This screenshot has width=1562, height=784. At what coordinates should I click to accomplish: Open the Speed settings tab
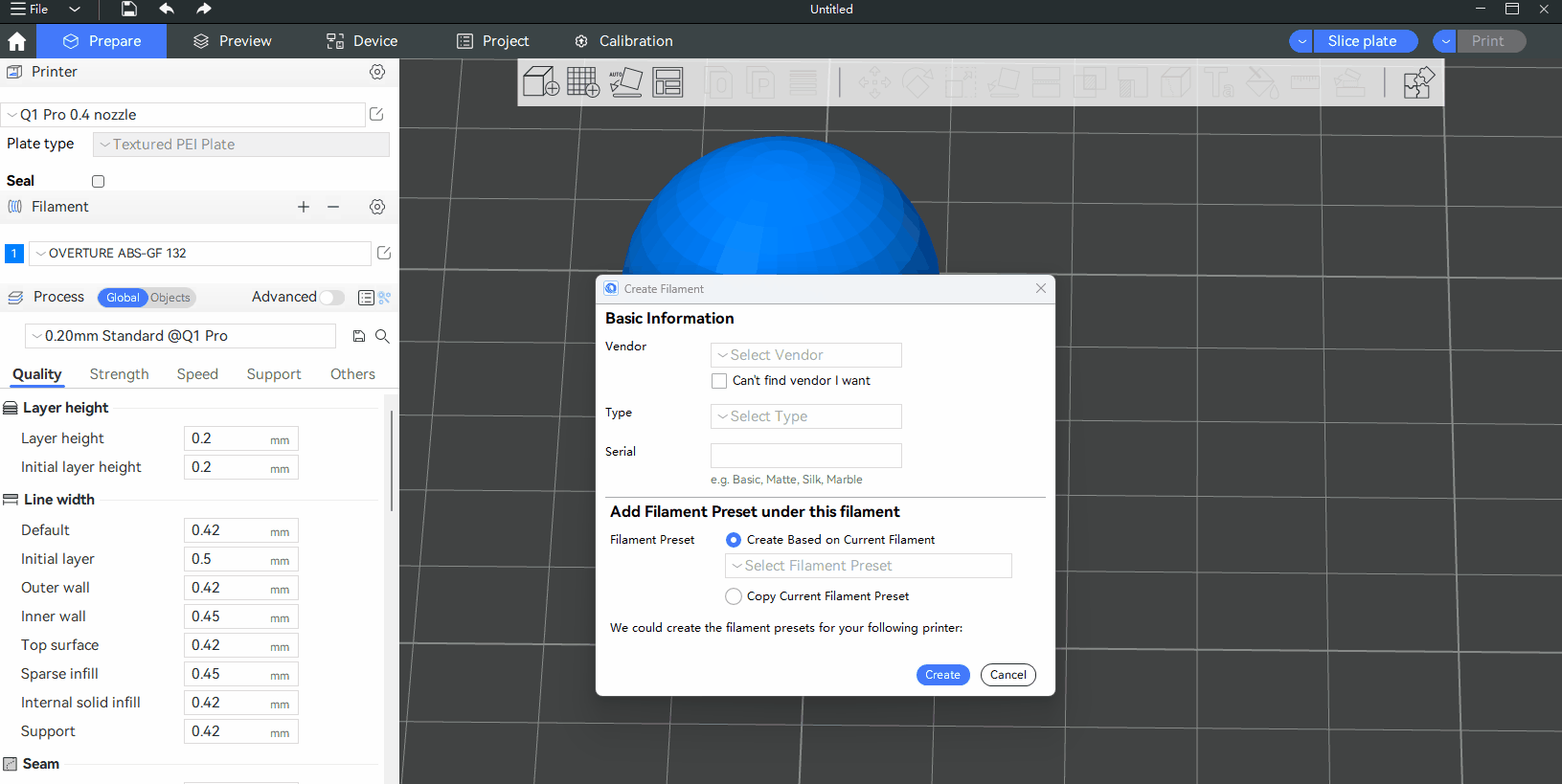click(x=197, y=374)
